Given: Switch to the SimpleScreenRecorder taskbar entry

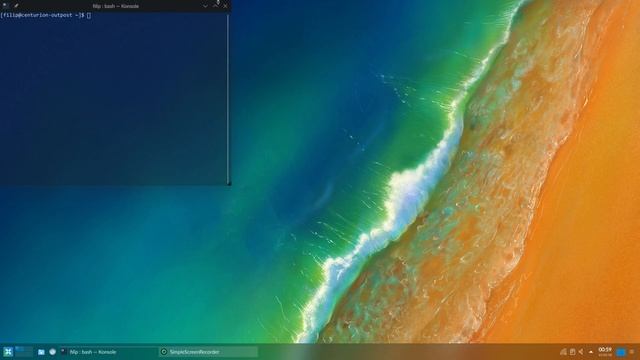Looking at the screenshot, I should [x=208, y=352].
